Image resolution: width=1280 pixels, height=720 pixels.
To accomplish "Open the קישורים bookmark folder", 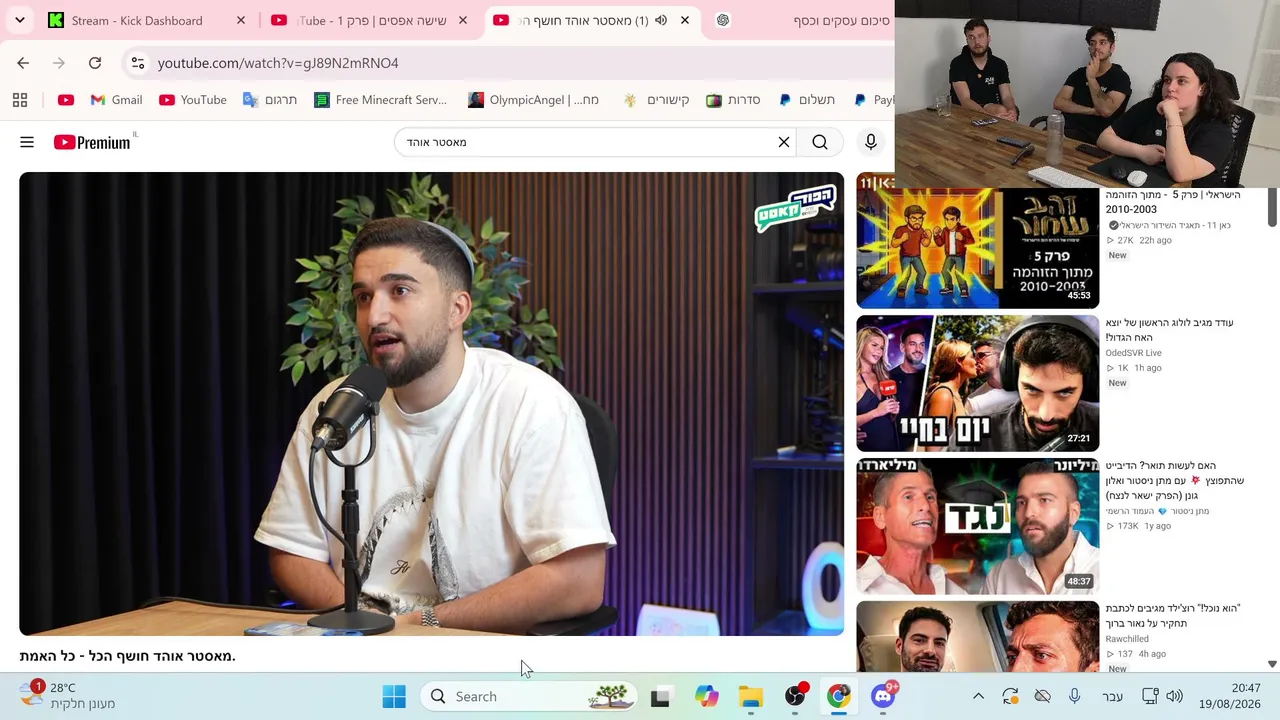I will click(x=656, y=100).
